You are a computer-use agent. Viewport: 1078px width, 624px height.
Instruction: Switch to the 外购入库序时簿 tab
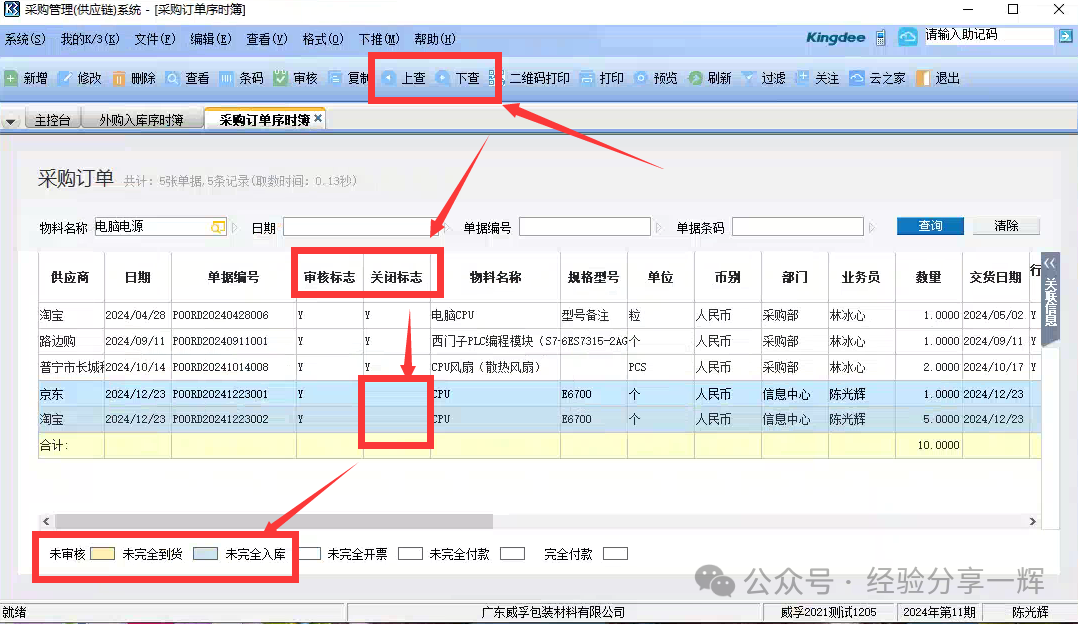(141, 120)
